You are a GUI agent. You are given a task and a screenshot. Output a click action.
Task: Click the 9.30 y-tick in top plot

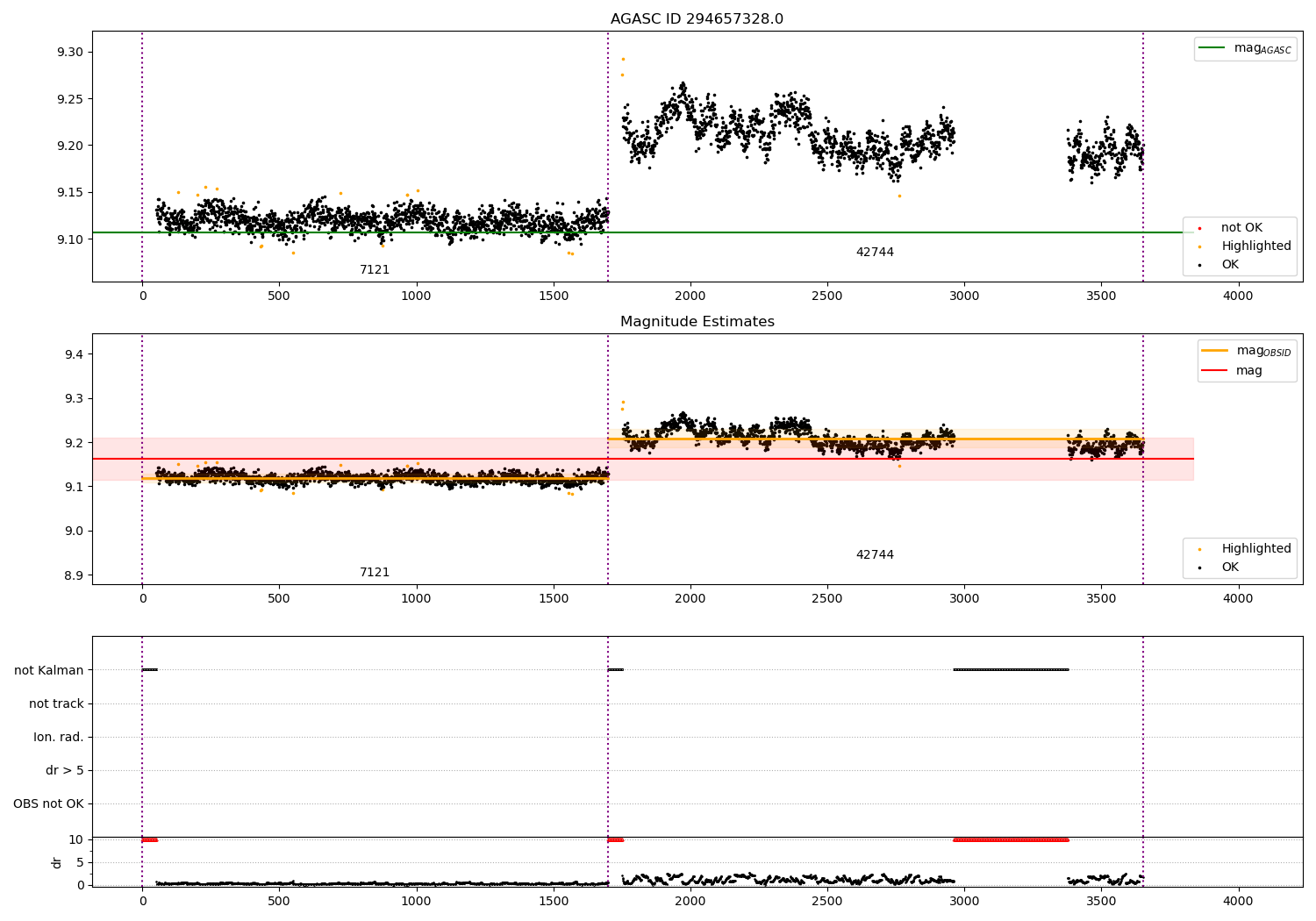tap(69, 53)
